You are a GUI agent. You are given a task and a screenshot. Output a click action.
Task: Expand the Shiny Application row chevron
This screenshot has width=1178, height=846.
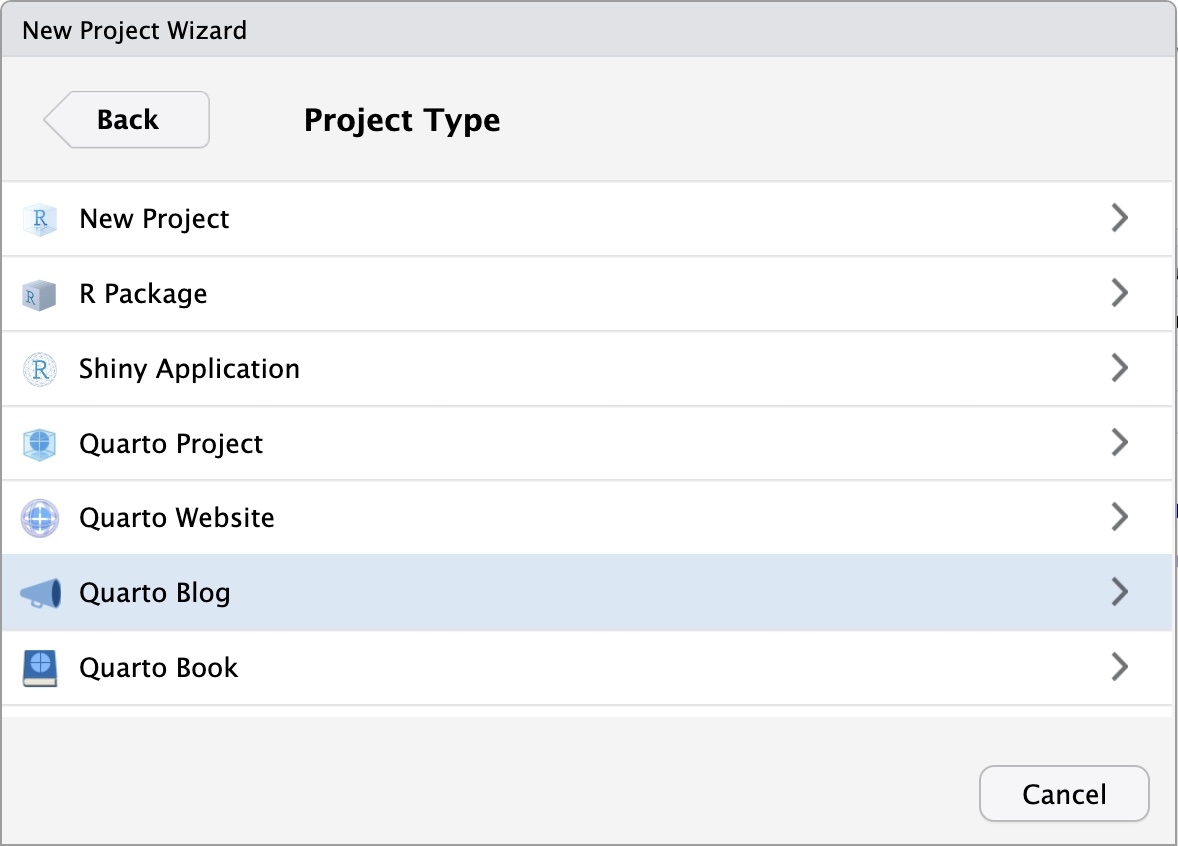click(x=1120, y=368)
